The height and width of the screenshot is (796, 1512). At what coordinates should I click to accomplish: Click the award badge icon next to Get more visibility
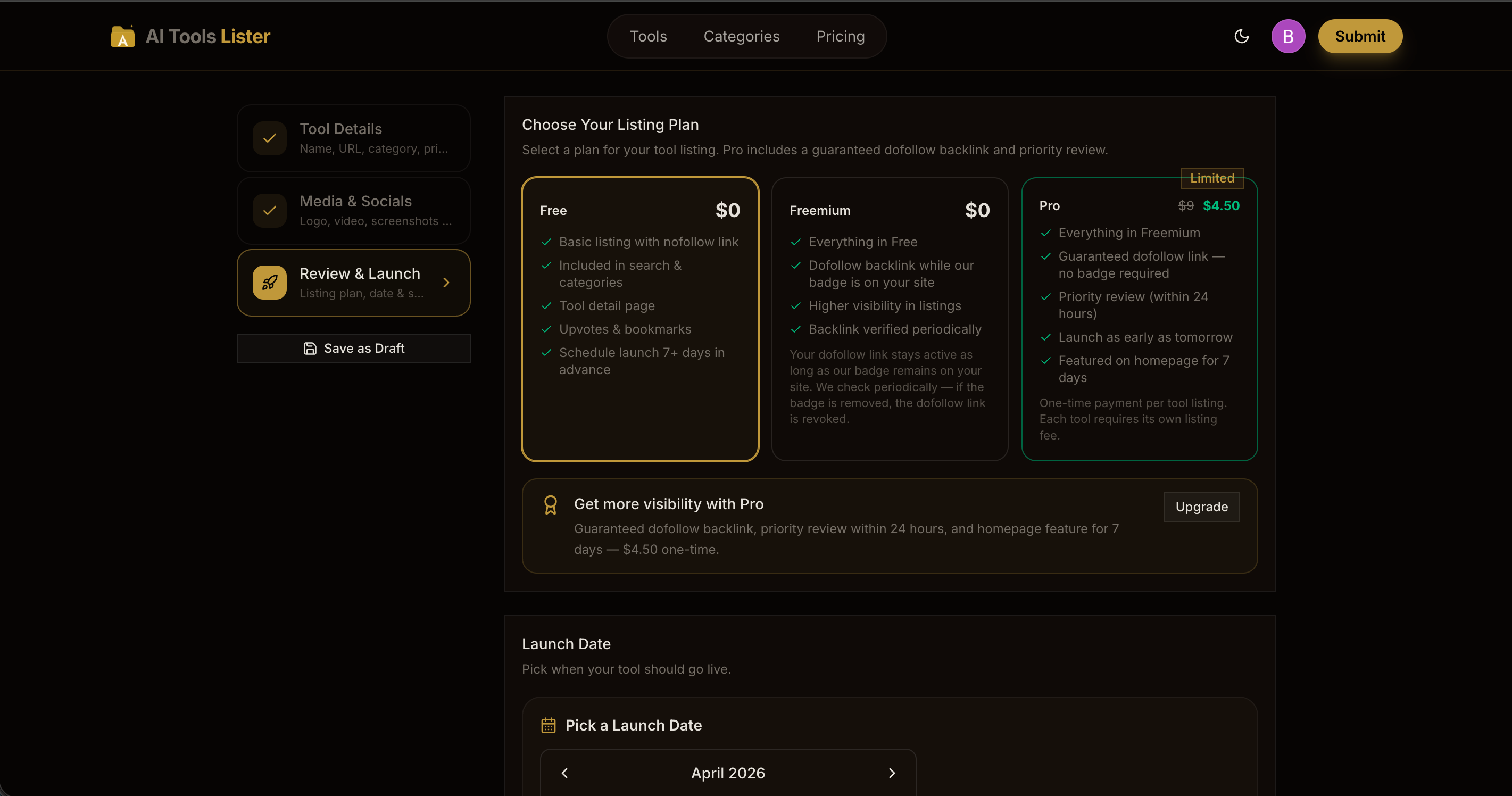pos(550,504)
